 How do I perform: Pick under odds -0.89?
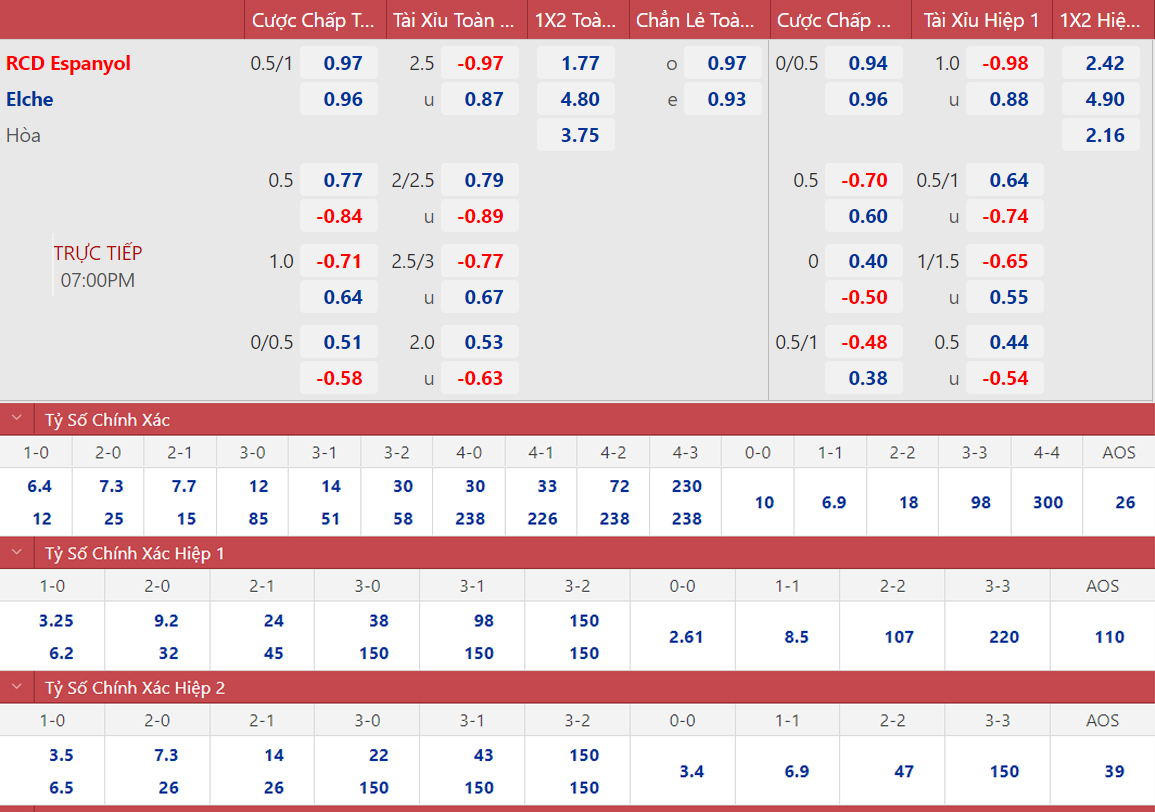(x=480, y=217)
